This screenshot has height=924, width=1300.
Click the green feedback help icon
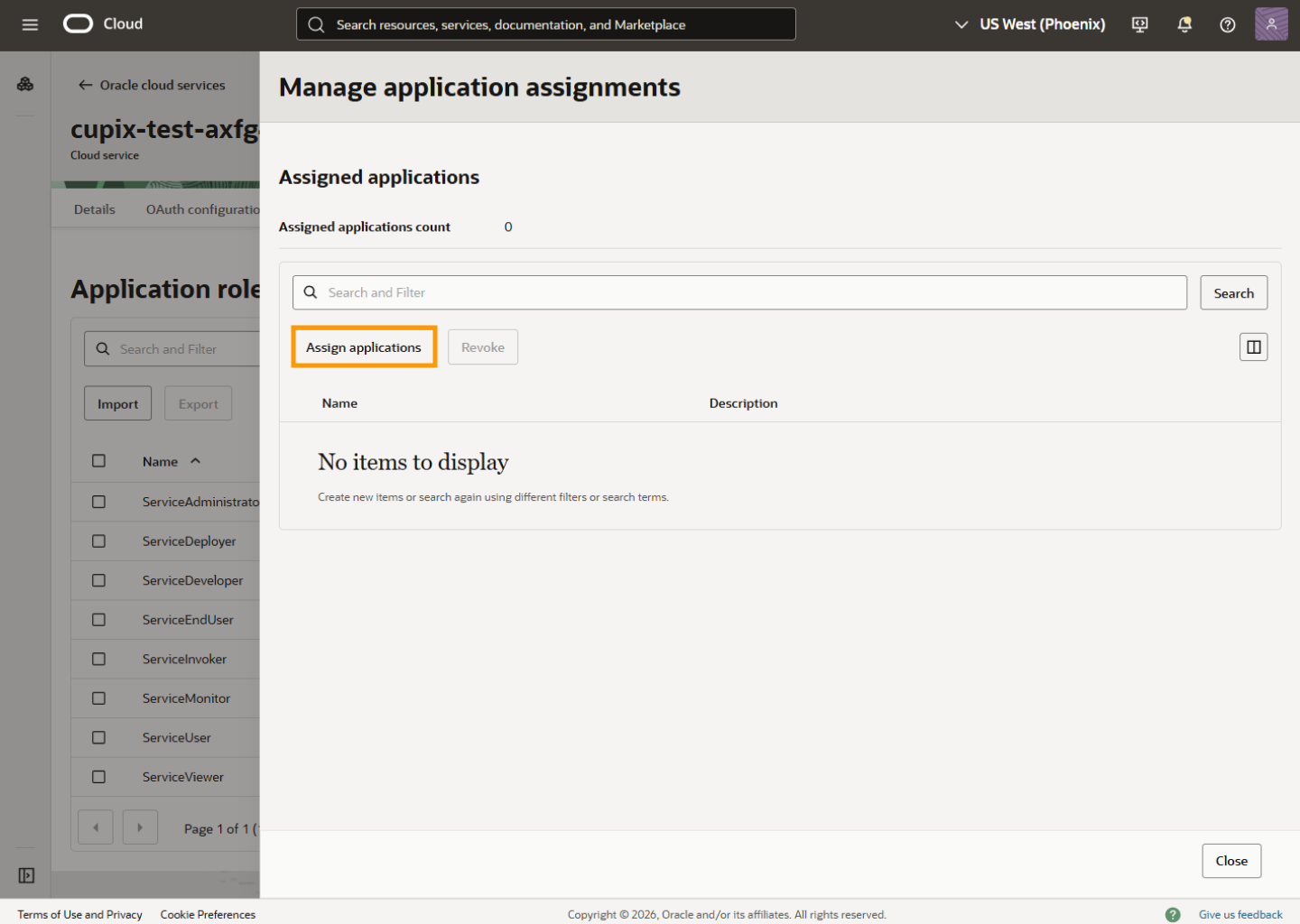click(x=1173, y=914)
